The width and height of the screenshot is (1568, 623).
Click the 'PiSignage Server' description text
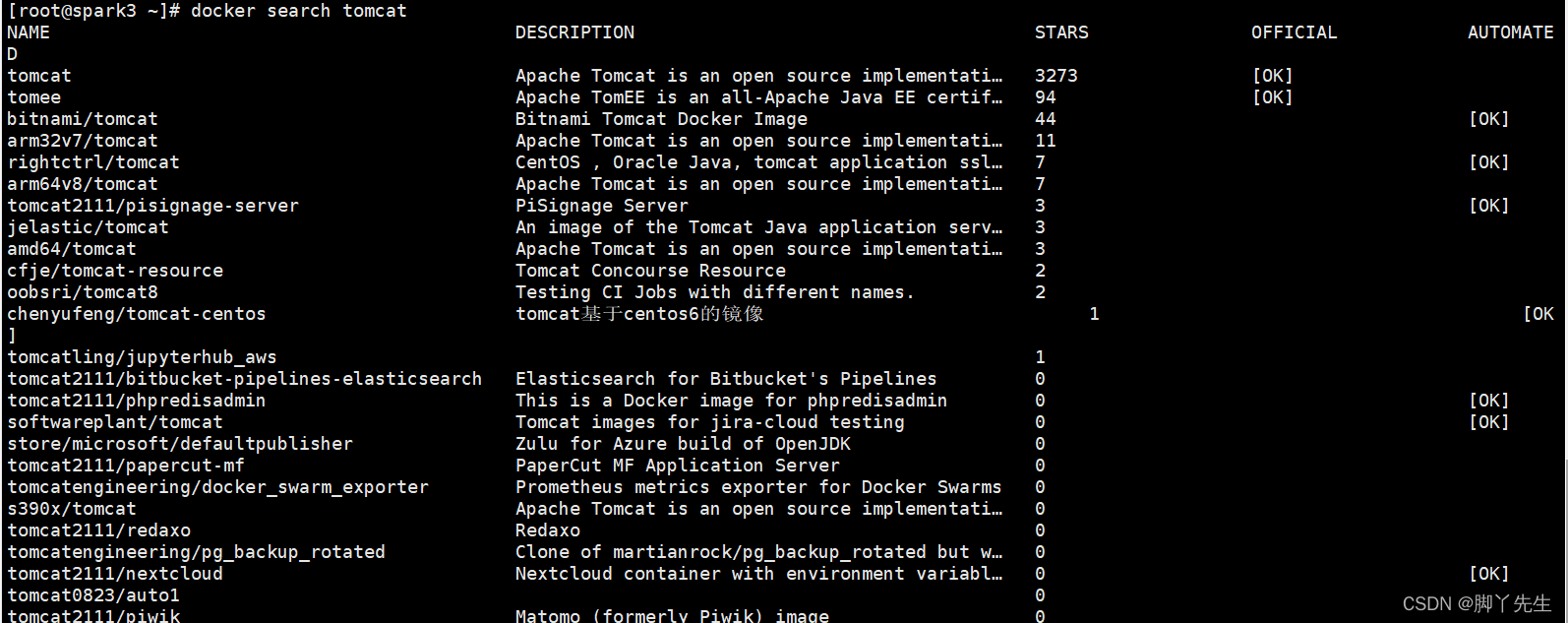[601, 206]
